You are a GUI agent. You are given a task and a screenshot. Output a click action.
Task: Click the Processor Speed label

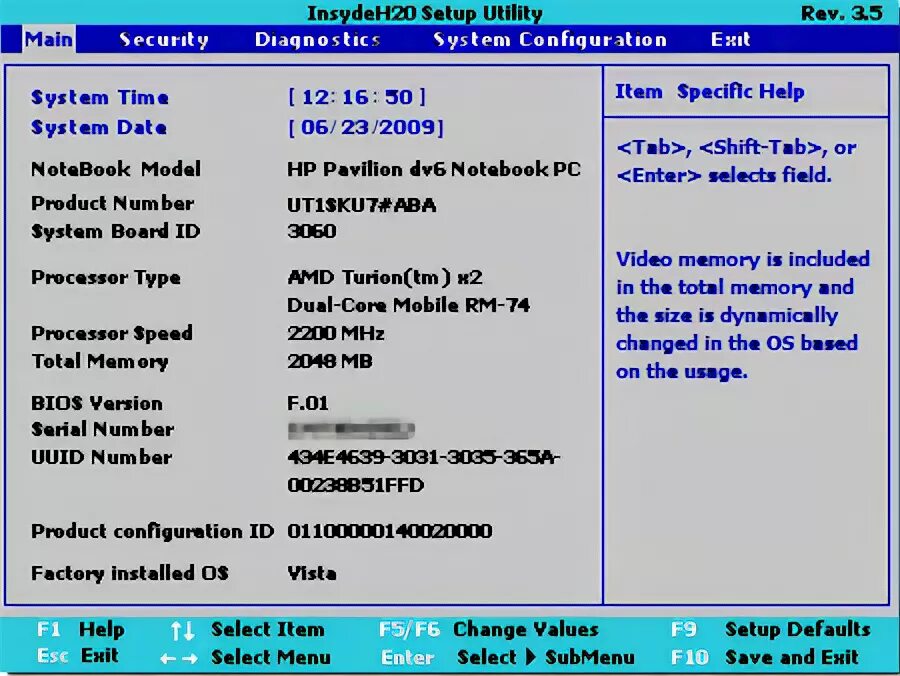pyautogui.click(x=112, y=333)
